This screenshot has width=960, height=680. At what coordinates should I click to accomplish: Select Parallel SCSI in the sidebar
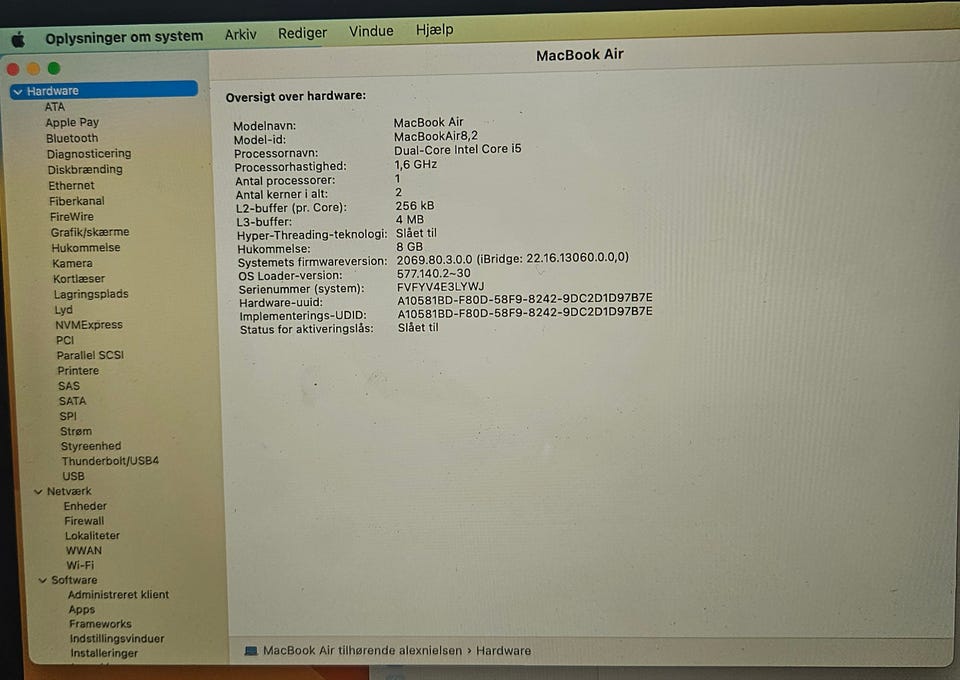point(90,355)
